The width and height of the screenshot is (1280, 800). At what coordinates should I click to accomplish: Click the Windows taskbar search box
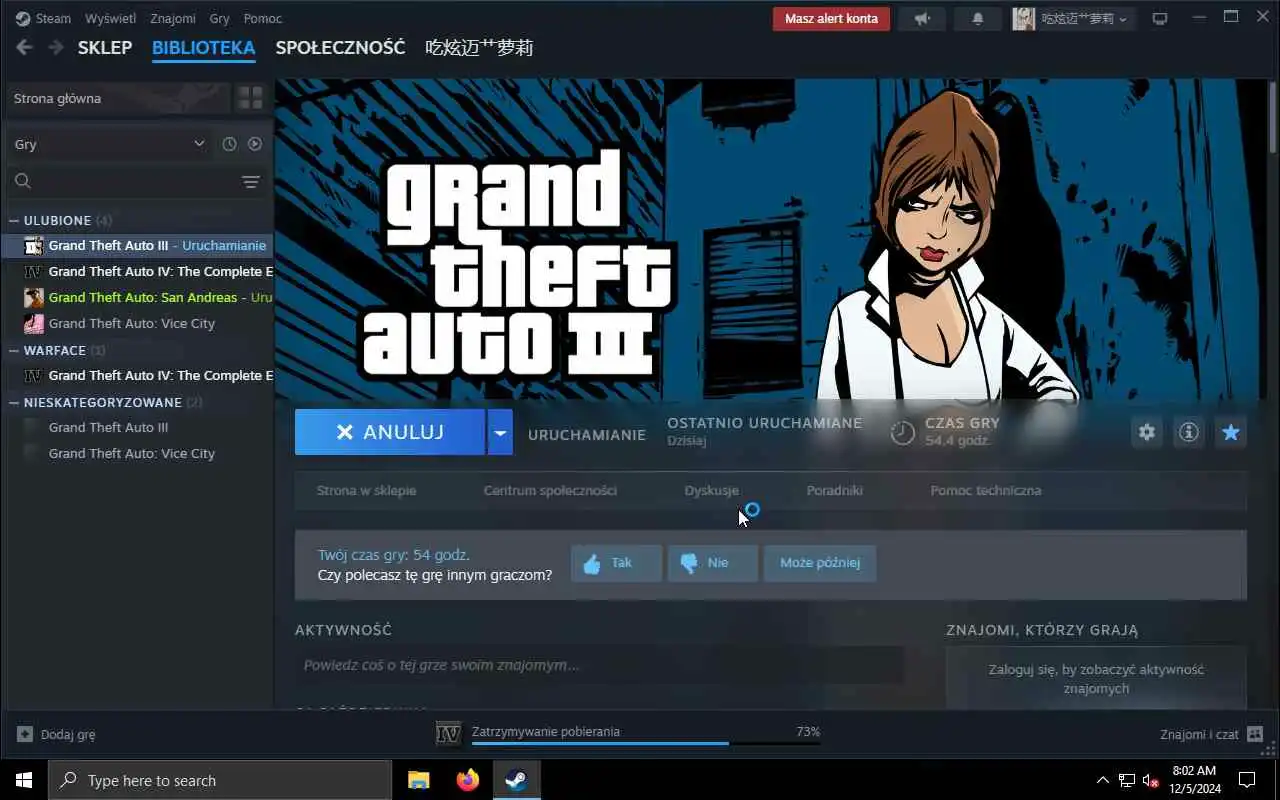pyautogui.click(x=220, y=780)
